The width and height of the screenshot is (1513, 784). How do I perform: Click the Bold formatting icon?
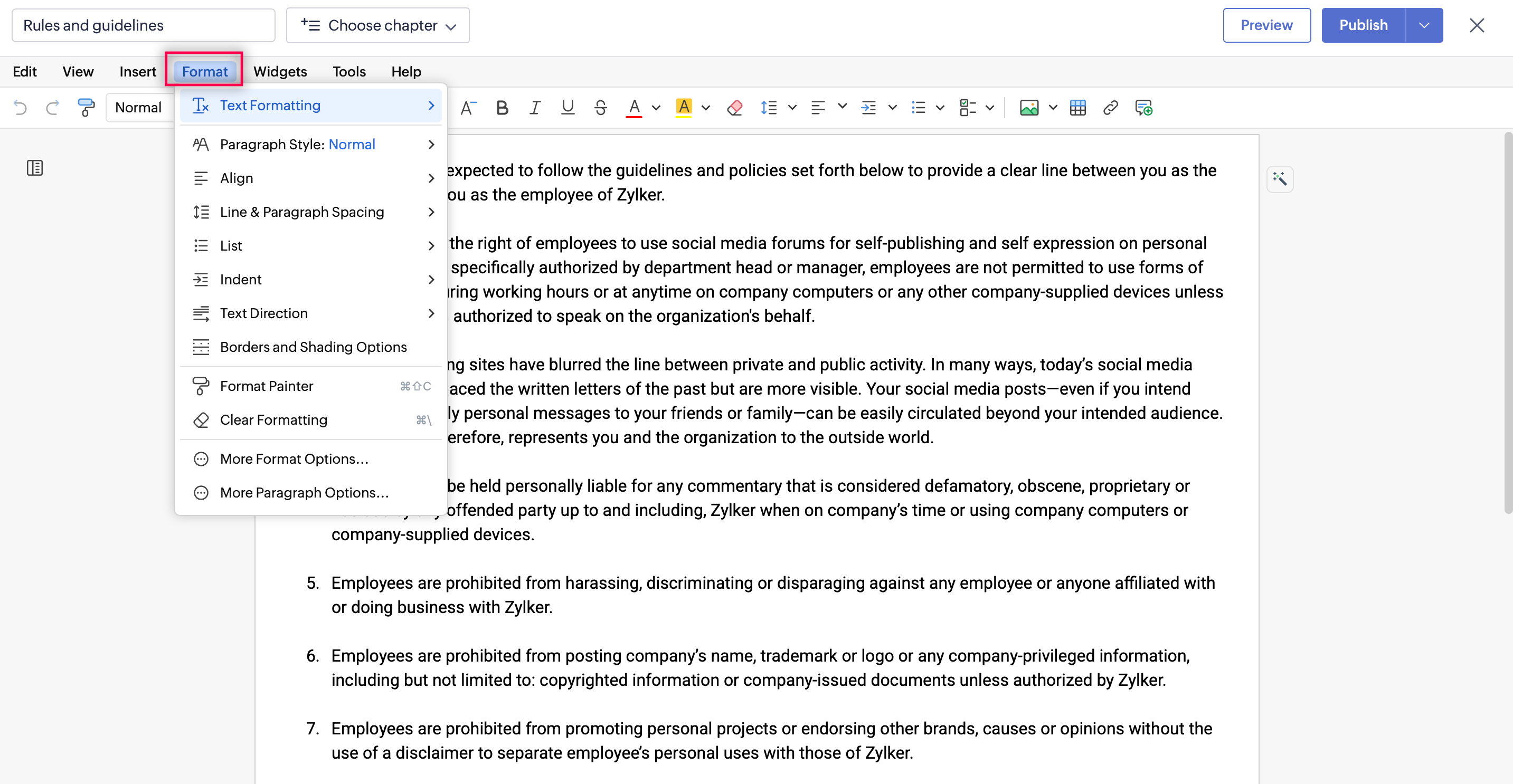[502, 108]
